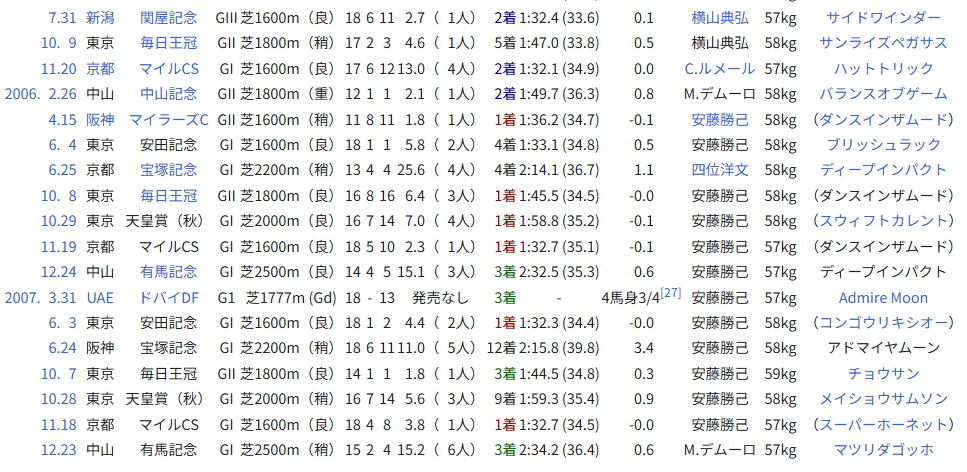Open the スーパーホーネット horse link
The width and height of the screenshot is (967, 472).
[x=883, y=424]
